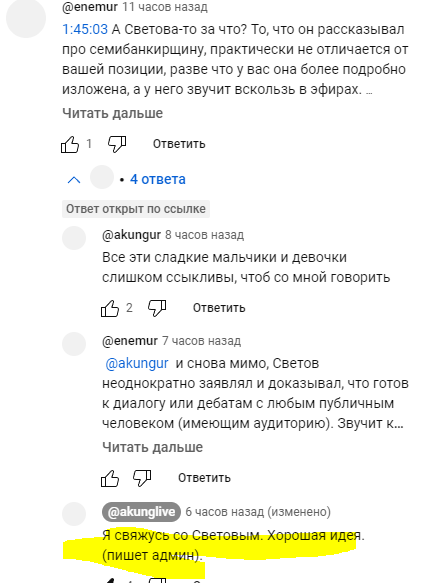Open @akungur username from 8 часов назад
Viewport: 443px width, 583px height.
[x=131, y=235]
